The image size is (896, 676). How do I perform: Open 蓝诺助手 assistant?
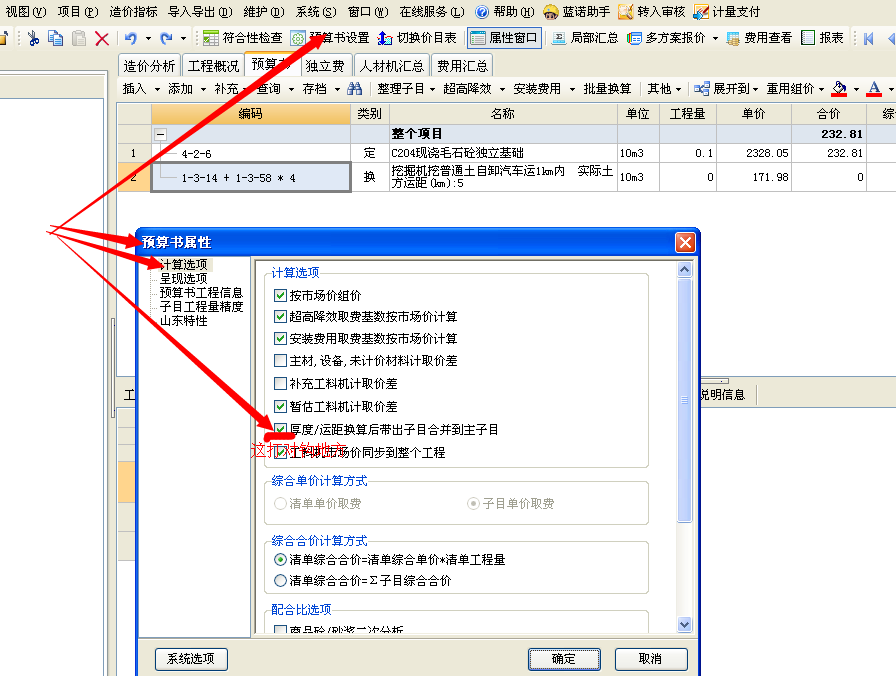pos(576,11)
